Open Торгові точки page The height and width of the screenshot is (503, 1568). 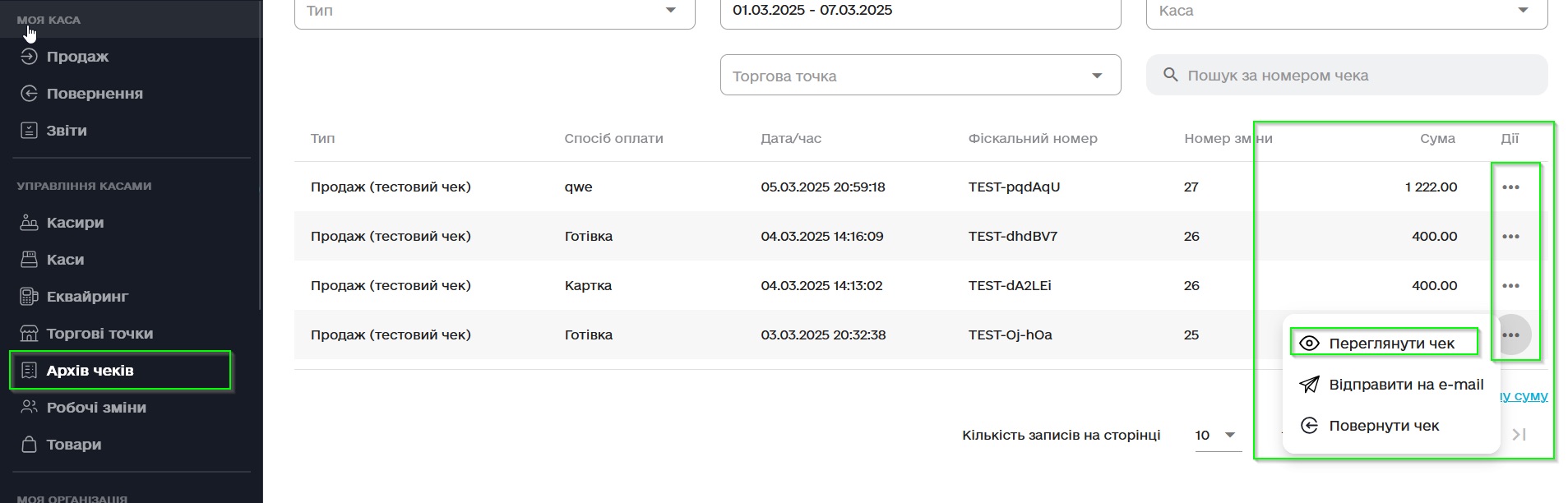[99, 334]
